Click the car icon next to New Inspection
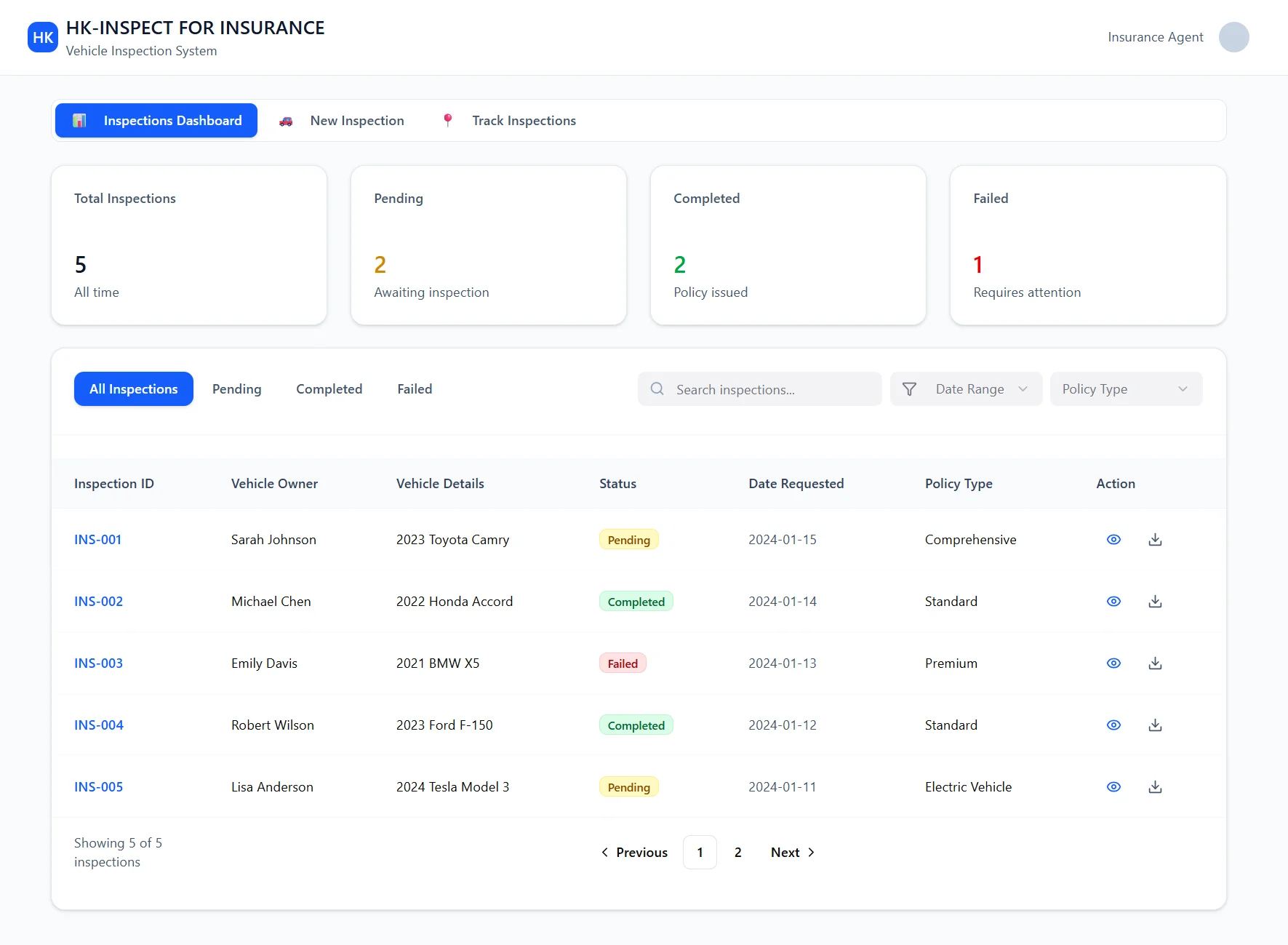 tap(287, 120)
